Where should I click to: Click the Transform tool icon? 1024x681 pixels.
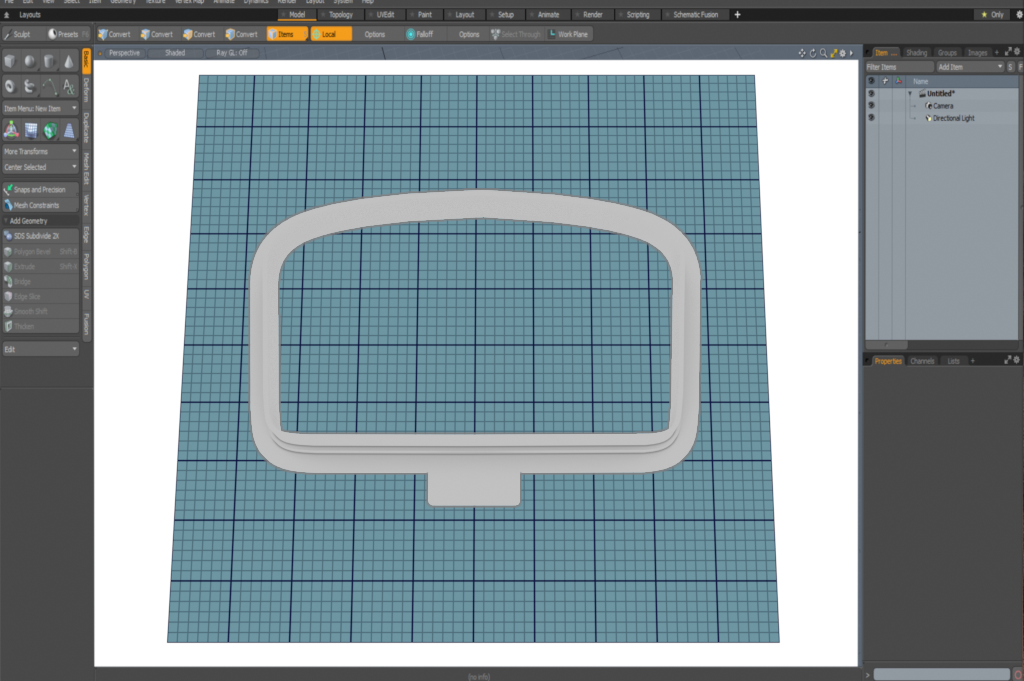pos(11,129)
